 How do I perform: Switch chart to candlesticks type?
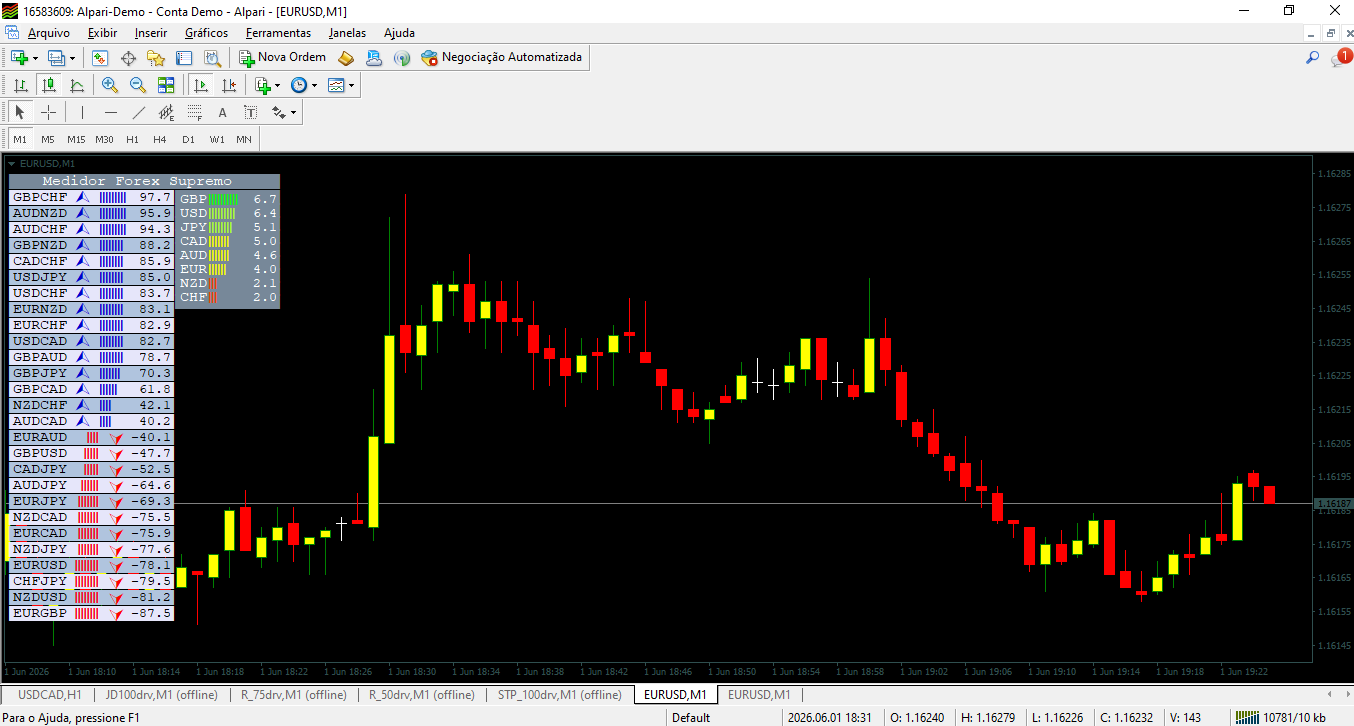(x=48, y=86)
